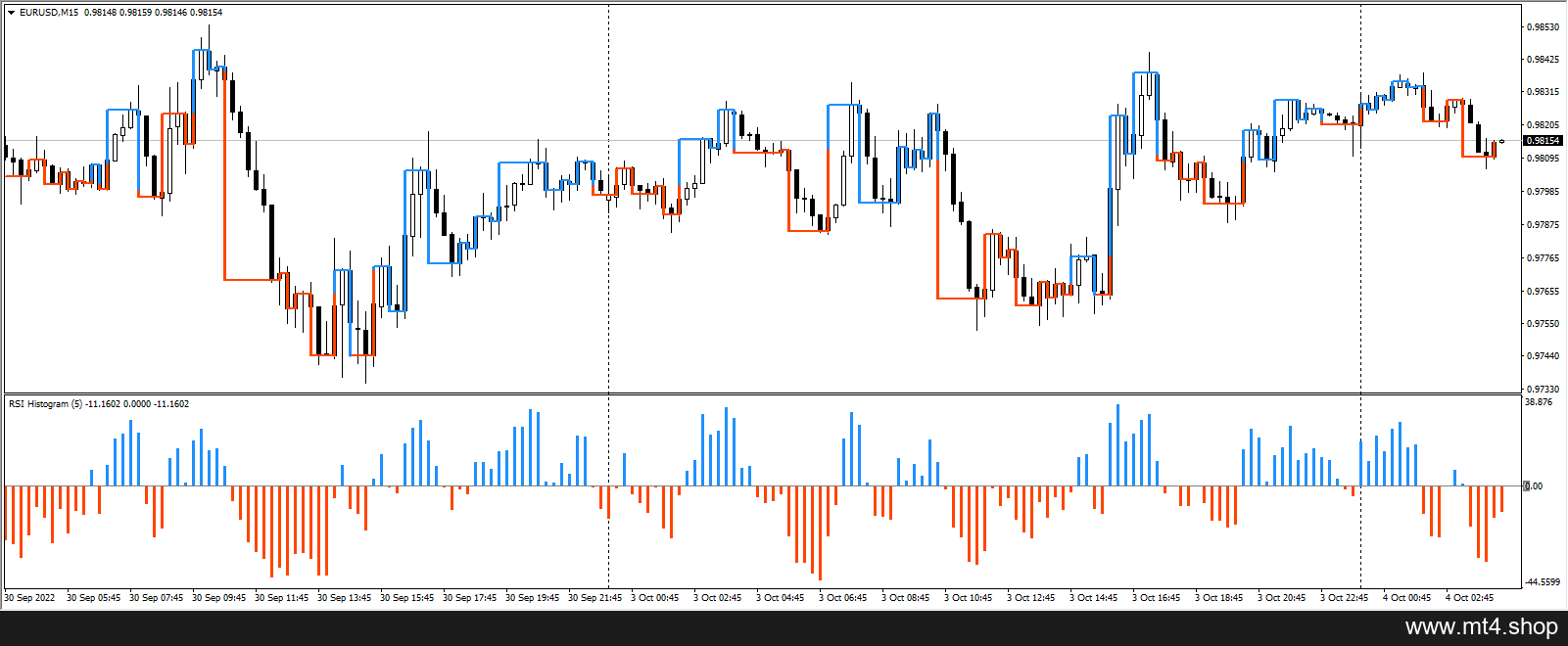Click the highlighted current price 0.98154 tag

pos(1544,141)
